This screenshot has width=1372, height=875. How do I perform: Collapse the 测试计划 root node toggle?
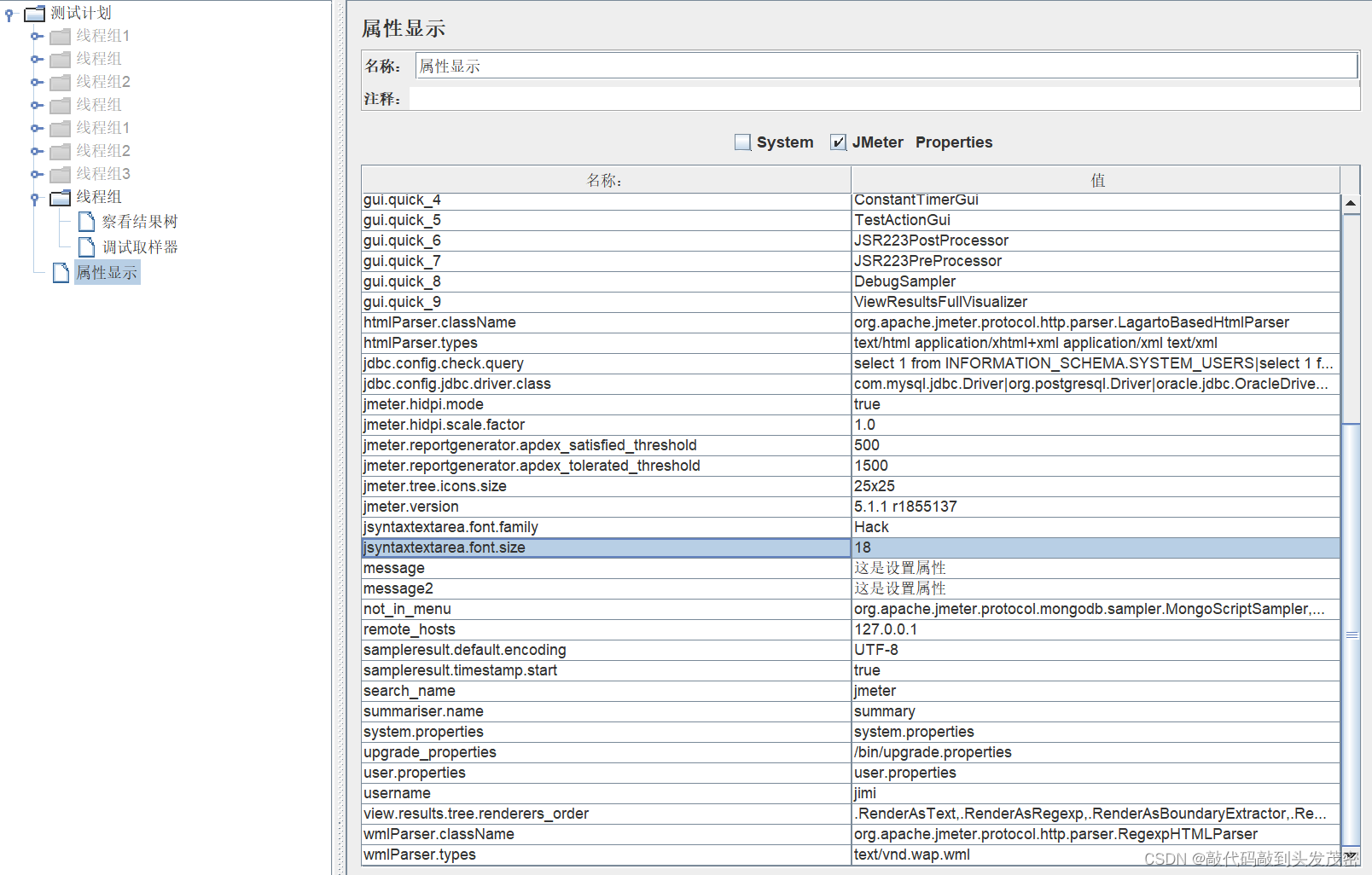click(9, 14)
